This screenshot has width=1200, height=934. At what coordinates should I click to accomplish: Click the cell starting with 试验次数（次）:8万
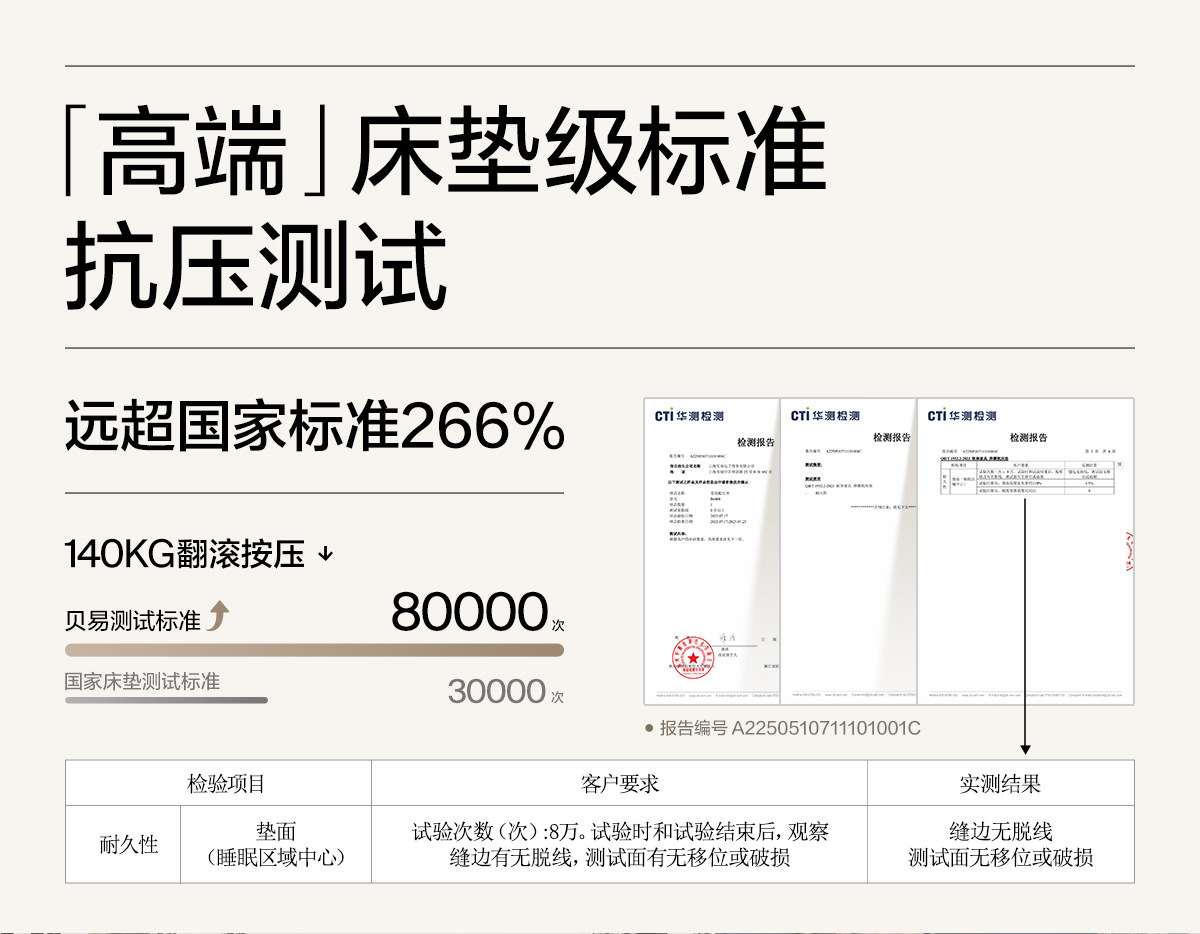619,844
